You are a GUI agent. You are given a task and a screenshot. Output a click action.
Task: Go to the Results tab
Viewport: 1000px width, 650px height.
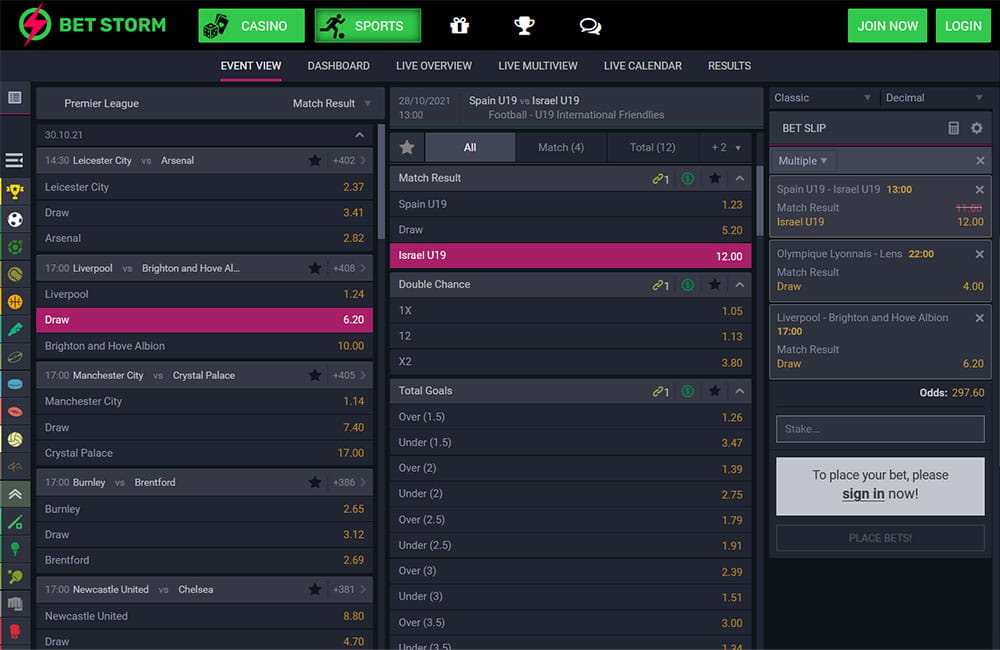pos(729,66)
